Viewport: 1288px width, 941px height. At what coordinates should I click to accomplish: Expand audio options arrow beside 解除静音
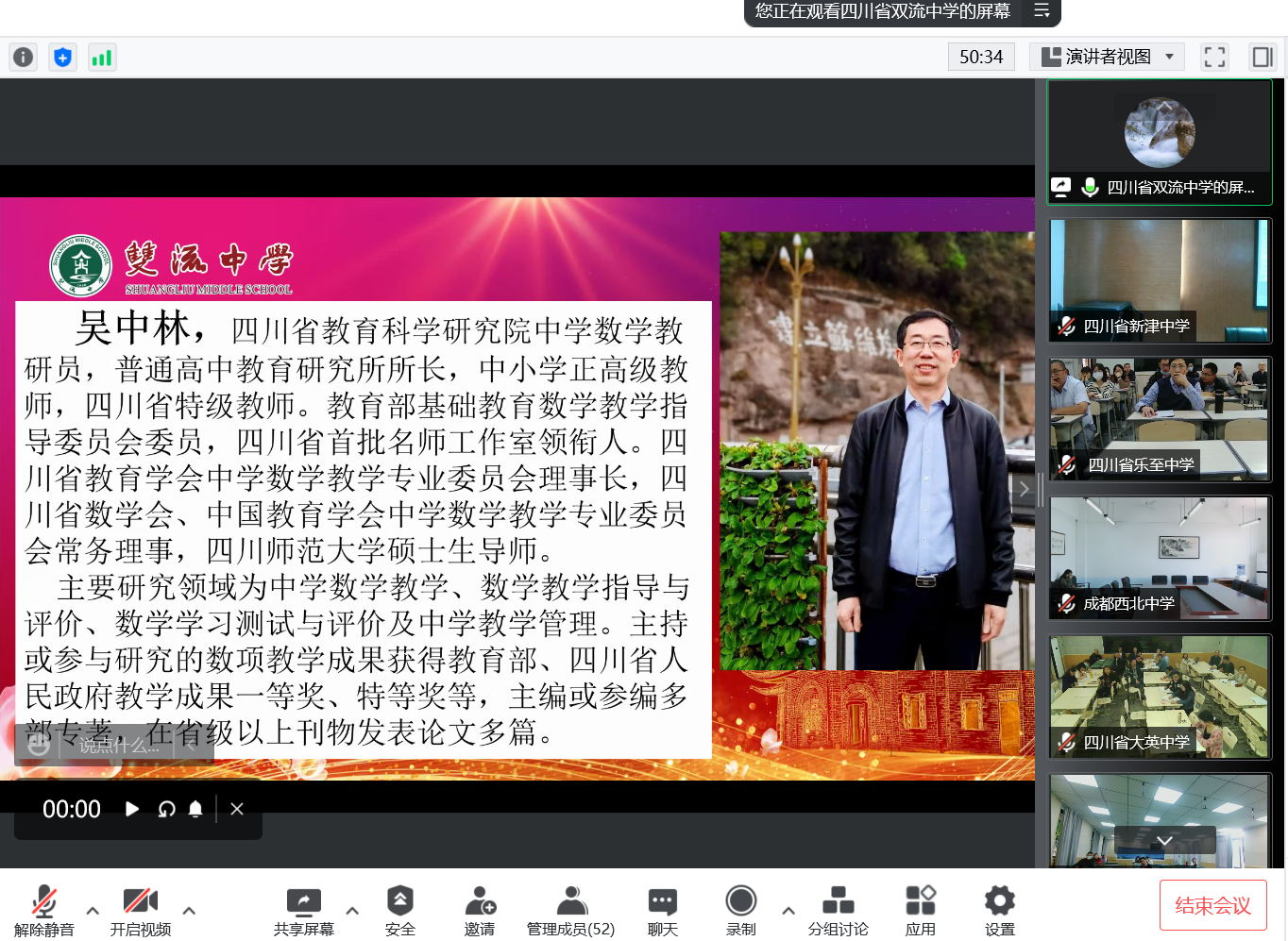tap(93, 911)
